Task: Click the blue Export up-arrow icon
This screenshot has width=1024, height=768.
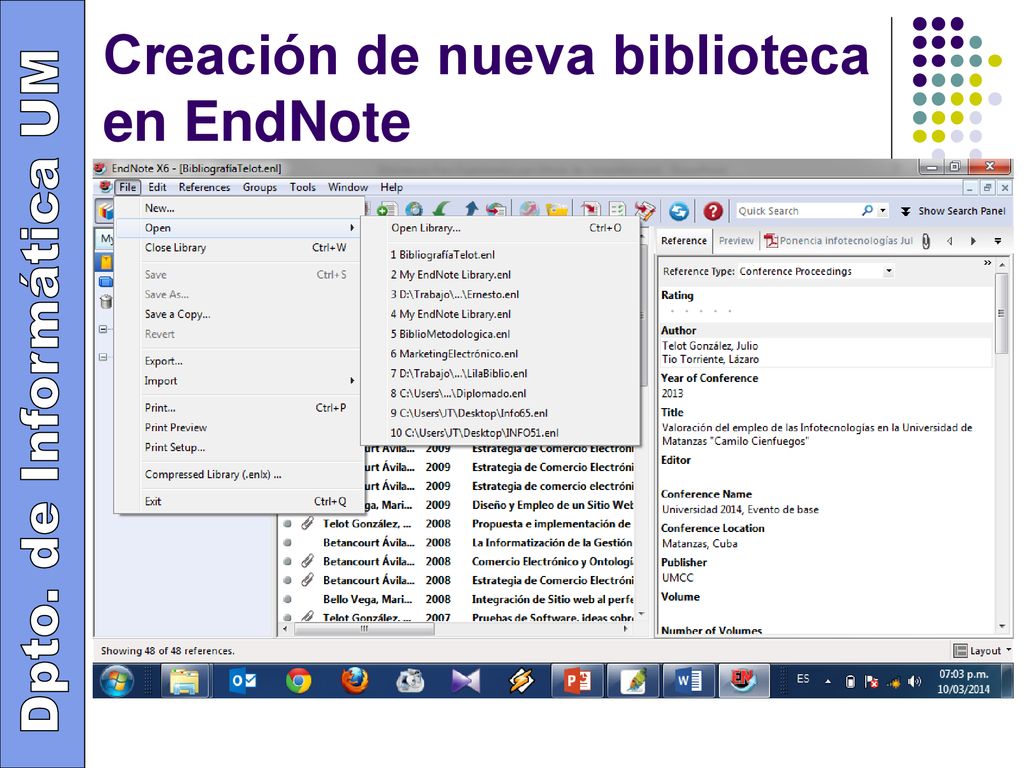Action: (x=470, y=210)
